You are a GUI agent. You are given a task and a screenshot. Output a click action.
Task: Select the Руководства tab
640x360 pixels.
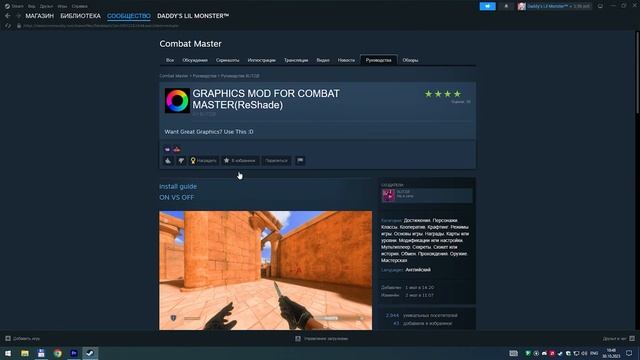pos(378,60)
